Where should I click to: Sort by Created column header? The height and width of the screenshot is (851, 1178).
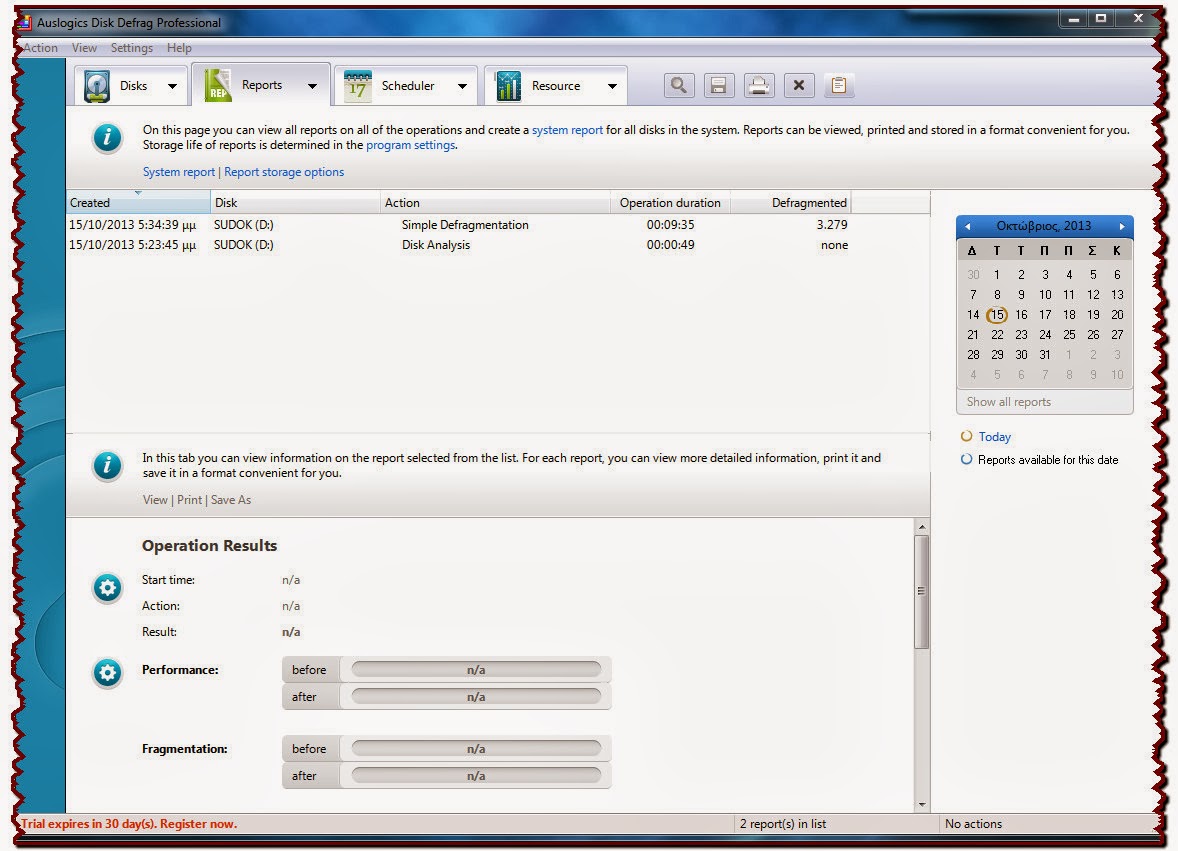click(x=138, y=203)
